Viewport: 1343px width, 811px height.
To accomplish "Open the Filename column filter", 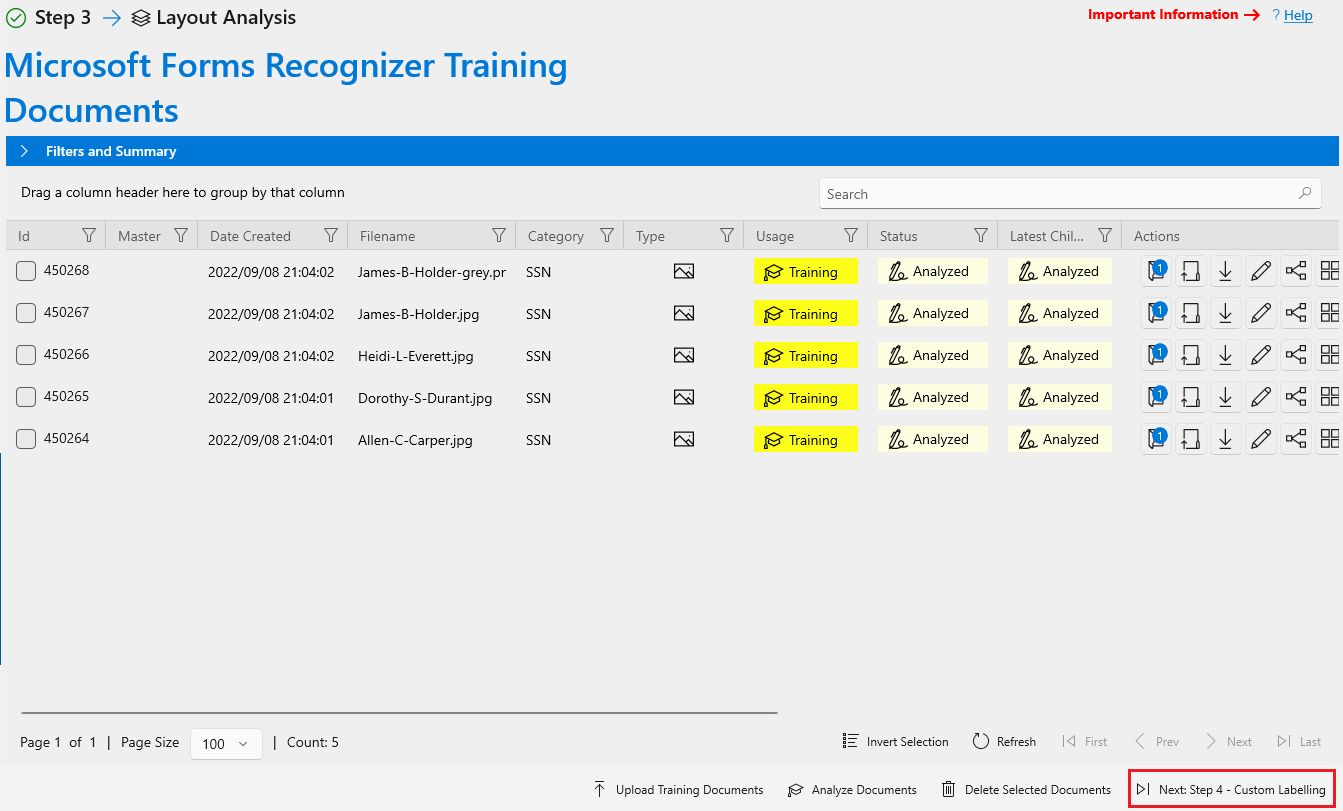I will click(499, 236).
